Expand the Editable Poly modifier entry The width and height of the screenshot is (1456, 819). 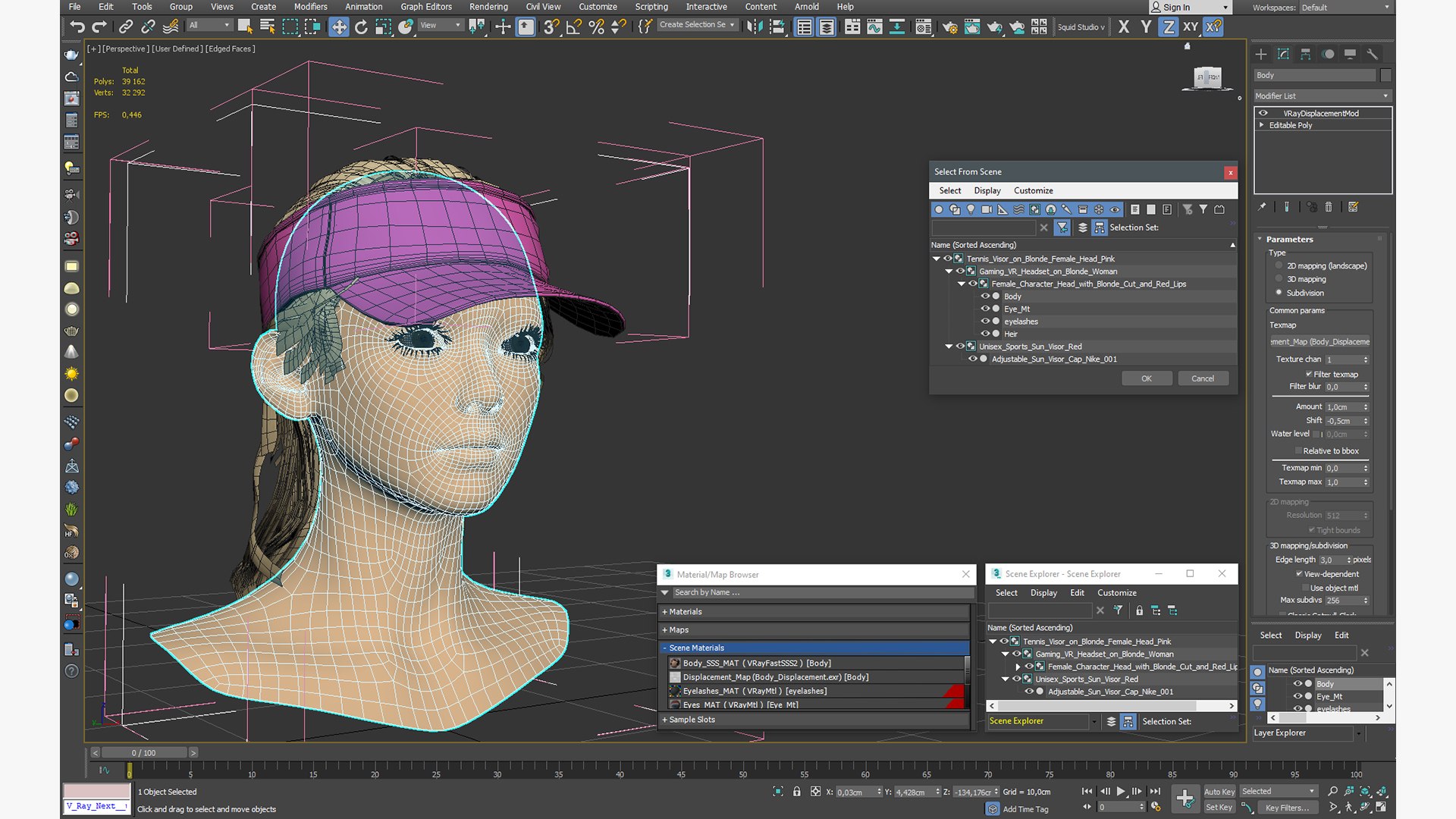point(1262,125)
